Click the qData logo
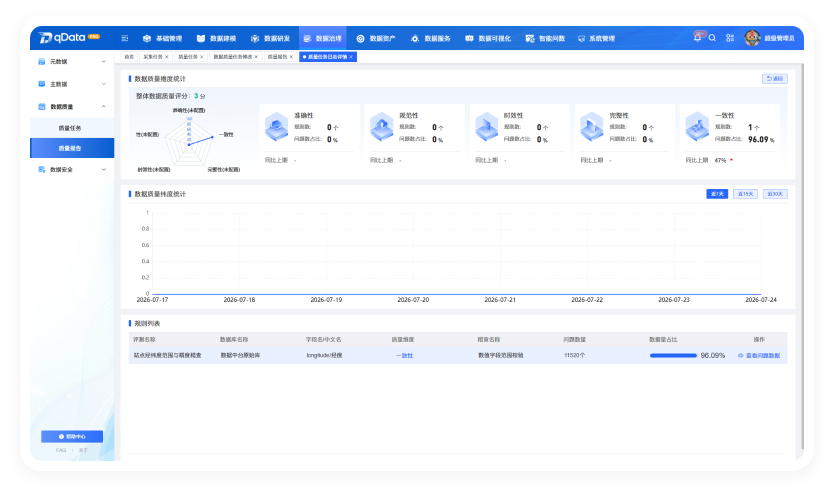The height and width of the screenshot is (495, 834). tap(69, 37)
